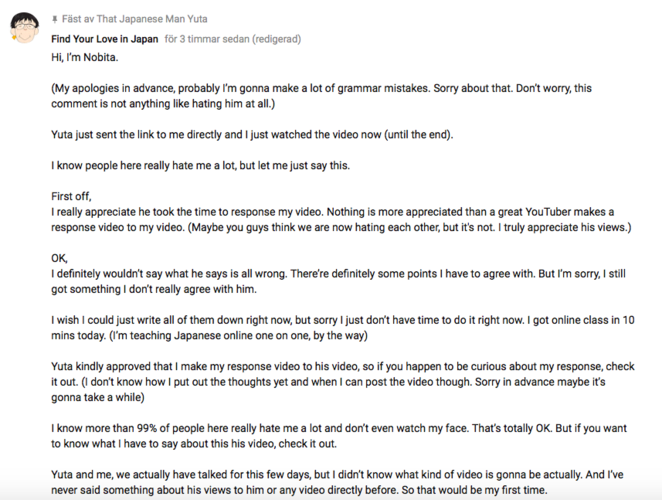Click the standalone 'OK,' line
Image resolution: width=662 pixels, height=500 pixels.
click(x=58, y=257)
